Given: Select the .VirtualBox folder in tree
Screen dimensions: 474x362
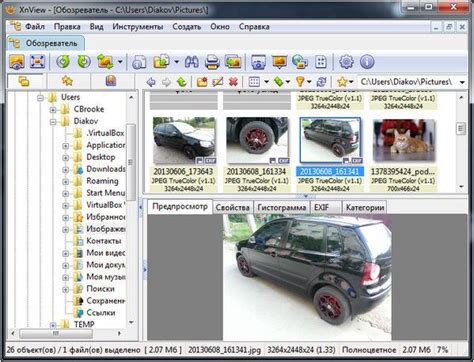Looking at the screenshot, I should pos(105,133).
